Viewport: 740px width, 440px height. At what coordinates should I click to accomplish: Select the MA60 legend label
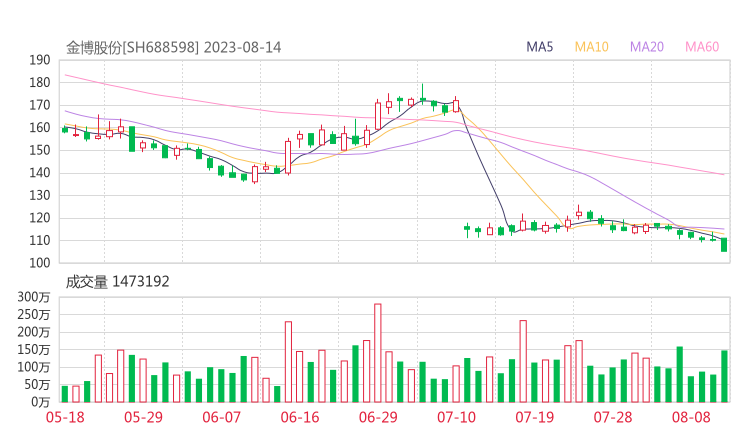coord(702,47)
